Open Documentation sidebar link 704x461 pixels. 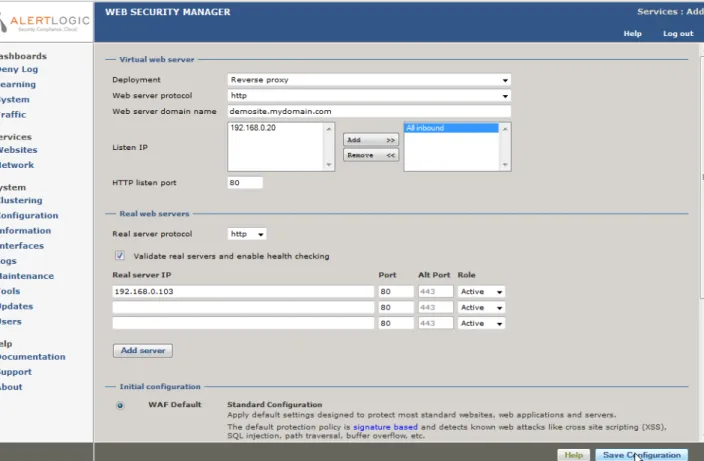pyautogui.click(x=33, y=357)
